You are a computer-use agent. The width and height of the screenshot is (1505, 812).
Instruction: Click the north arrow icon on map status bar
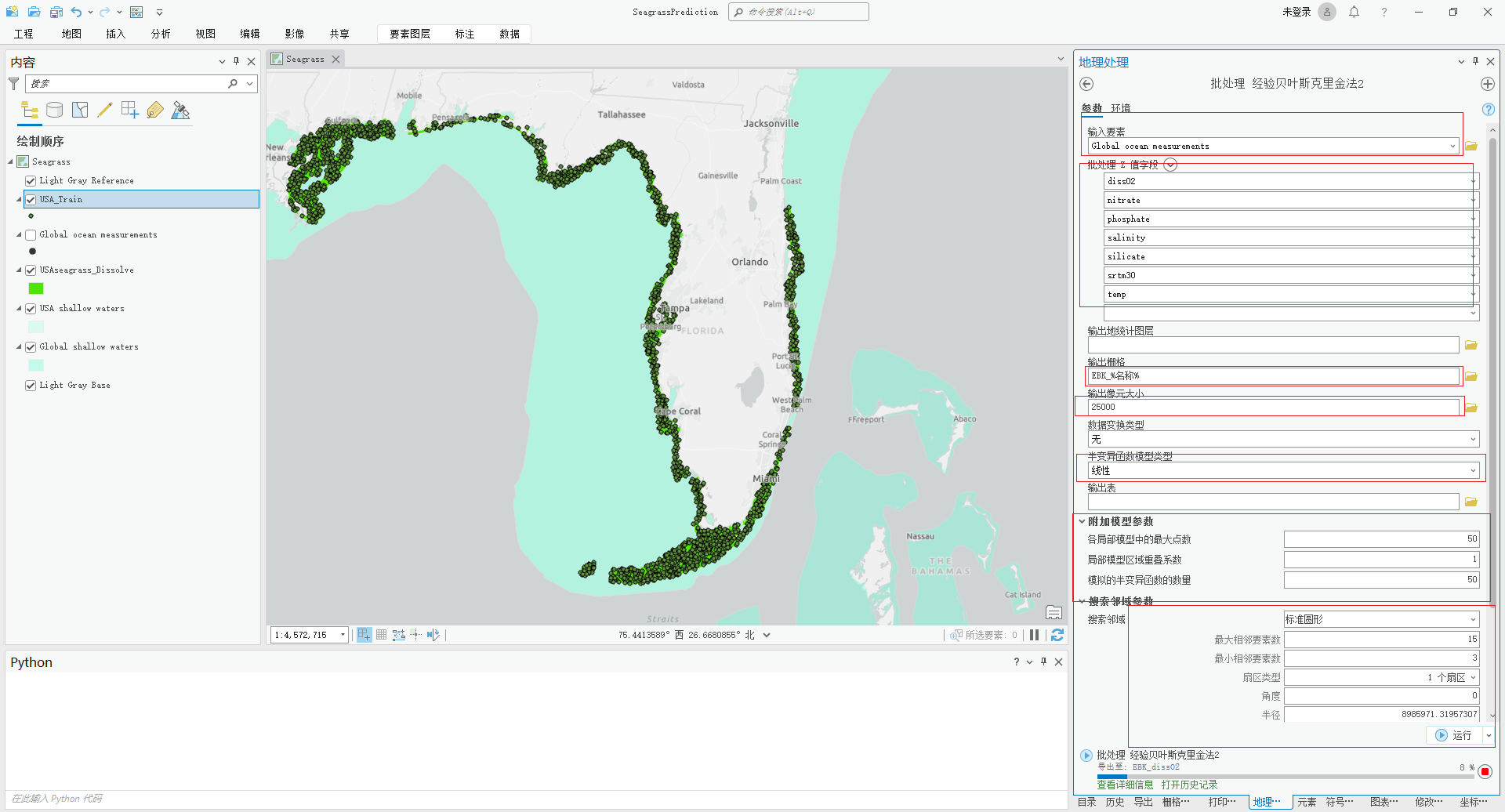(434, 634)
